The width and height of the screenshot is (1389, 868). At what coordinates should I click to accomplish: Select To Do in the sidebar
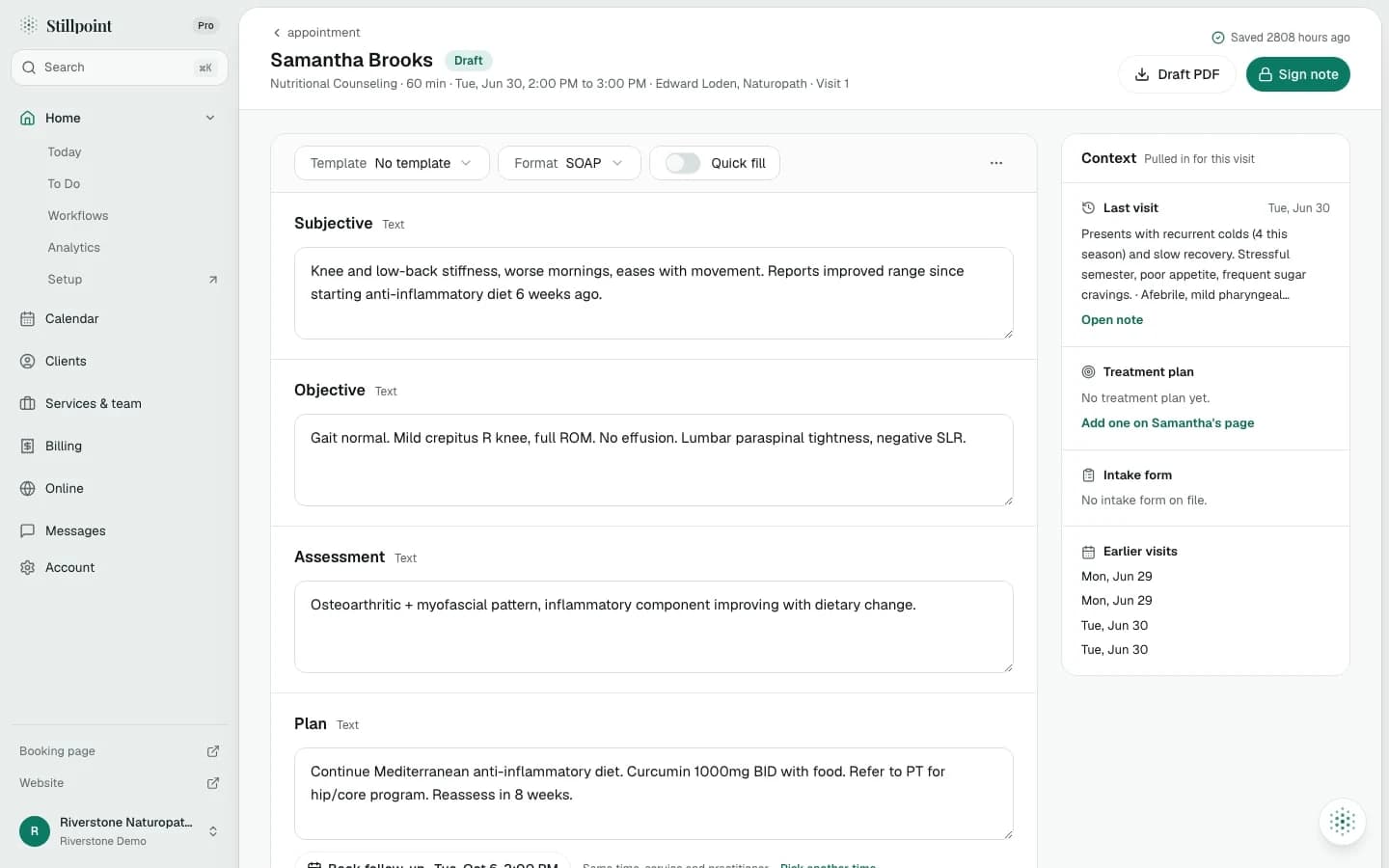click(x=64, y=184)
